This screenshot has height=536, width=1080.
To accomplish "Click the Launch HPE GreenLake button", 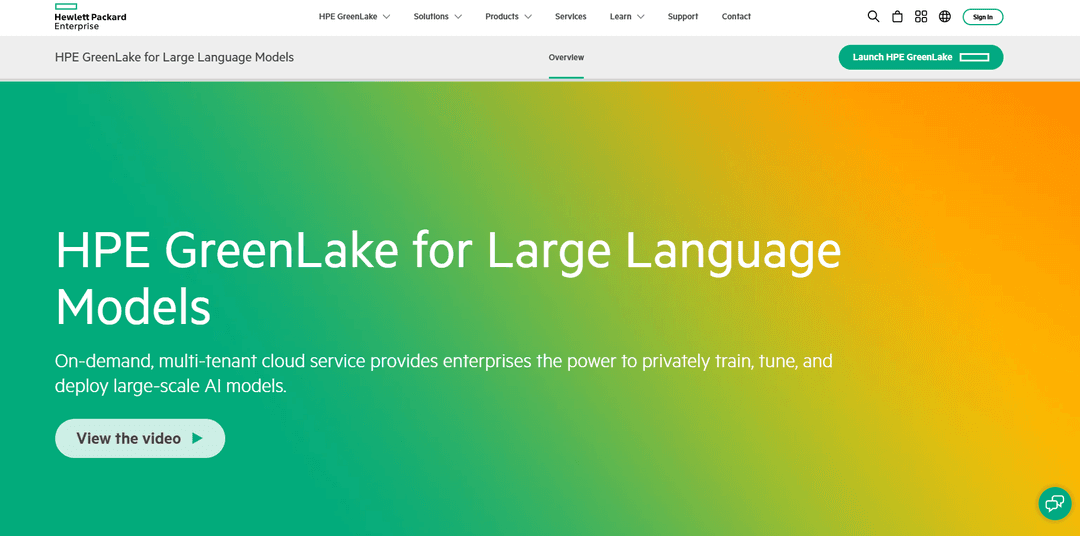I will point(920,57).
